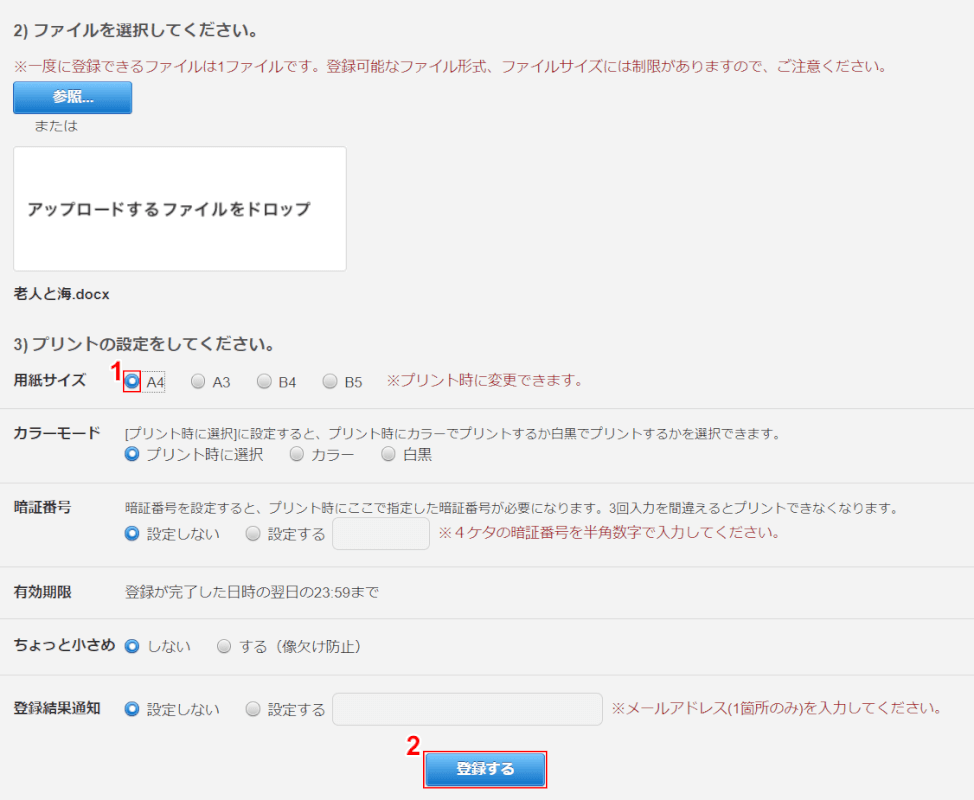Select A3 paper size
Viewport: 974px width, 800px height.
click(x=198, y=381)
